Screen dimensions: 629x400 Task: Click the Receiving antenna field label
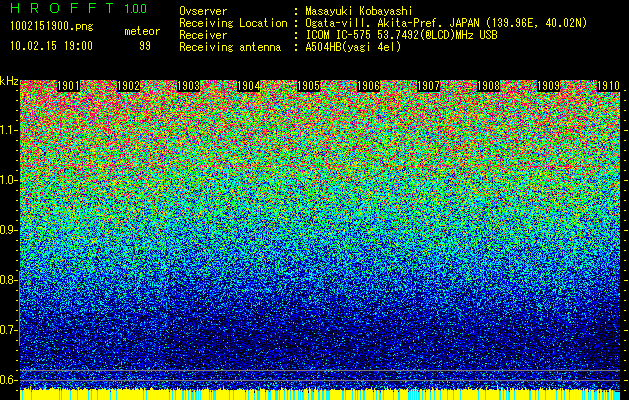230,47
